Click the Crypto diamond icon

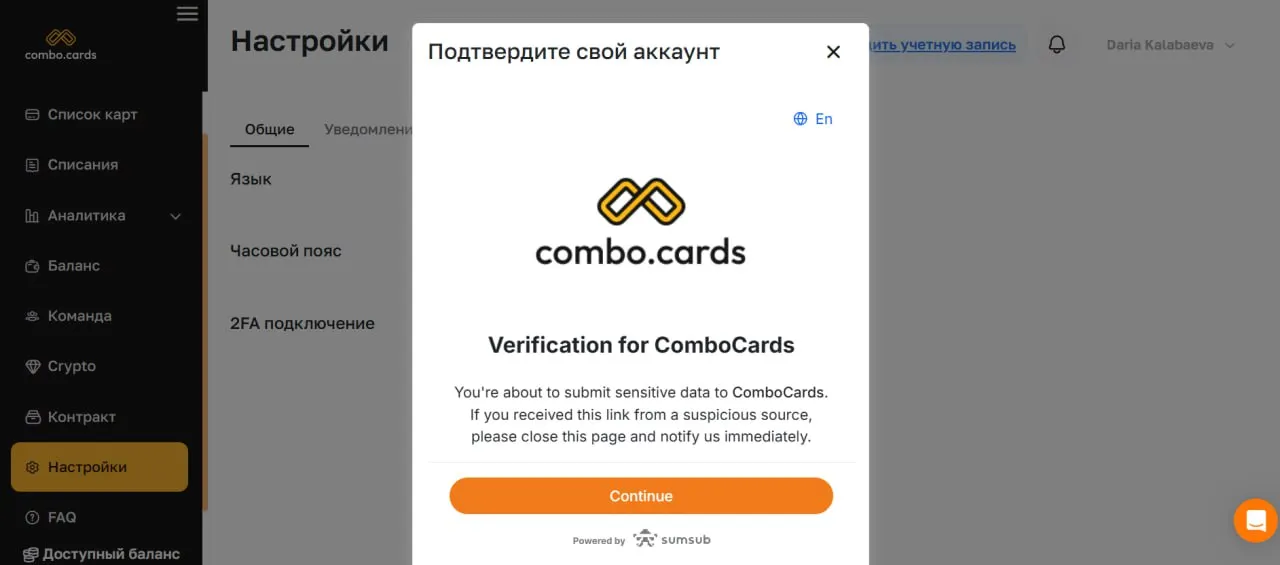point(32,367)
